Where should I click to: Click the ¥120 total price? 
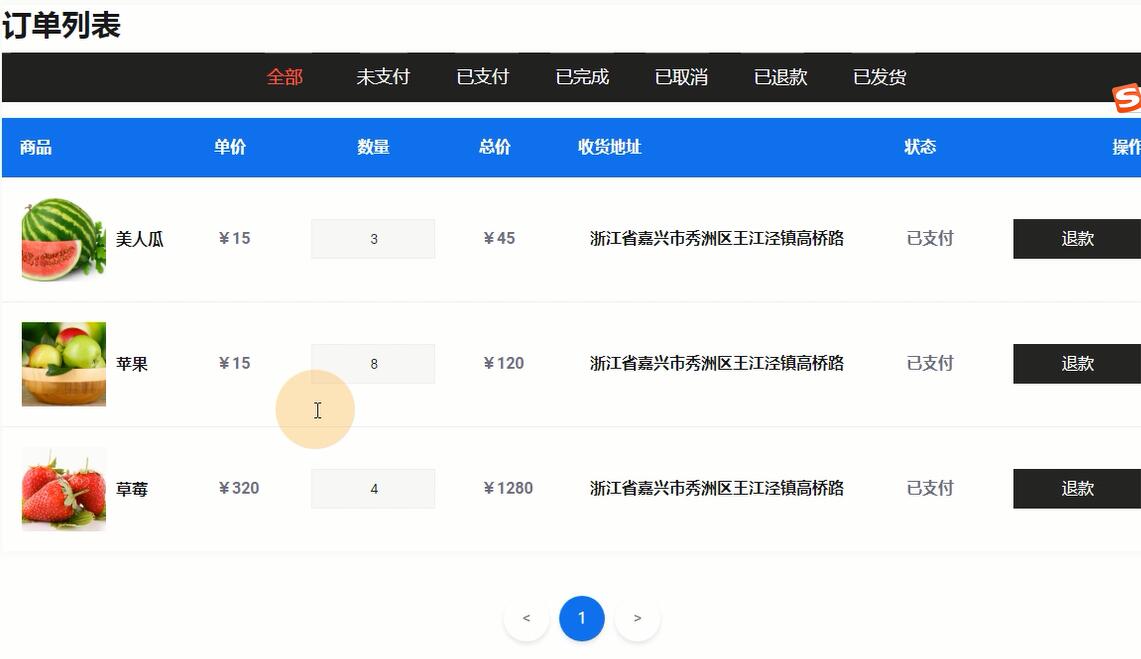click(x=504, y=364)
